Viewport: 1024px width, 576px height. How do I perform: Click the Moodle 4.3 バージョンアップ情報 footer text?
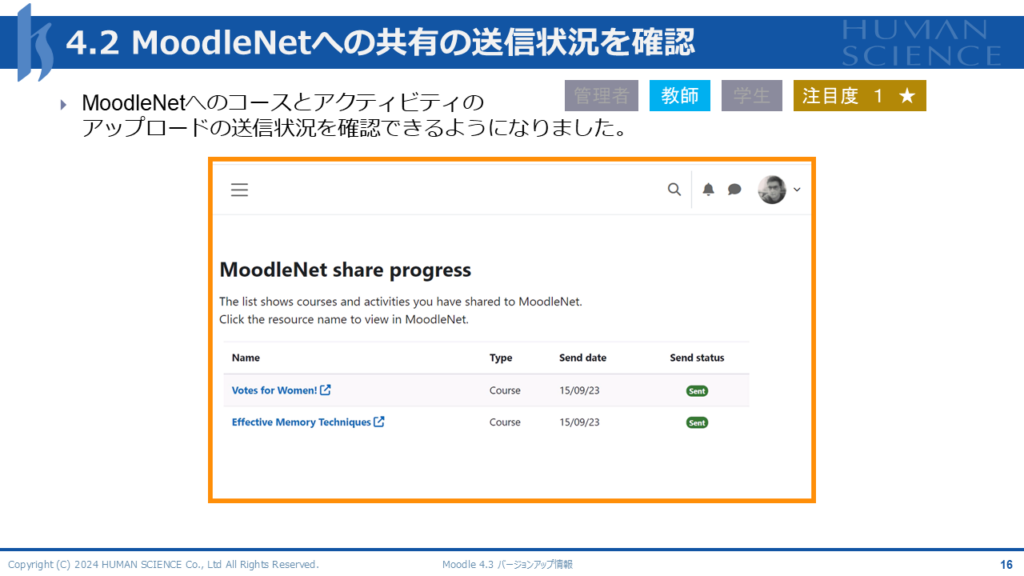507,564
